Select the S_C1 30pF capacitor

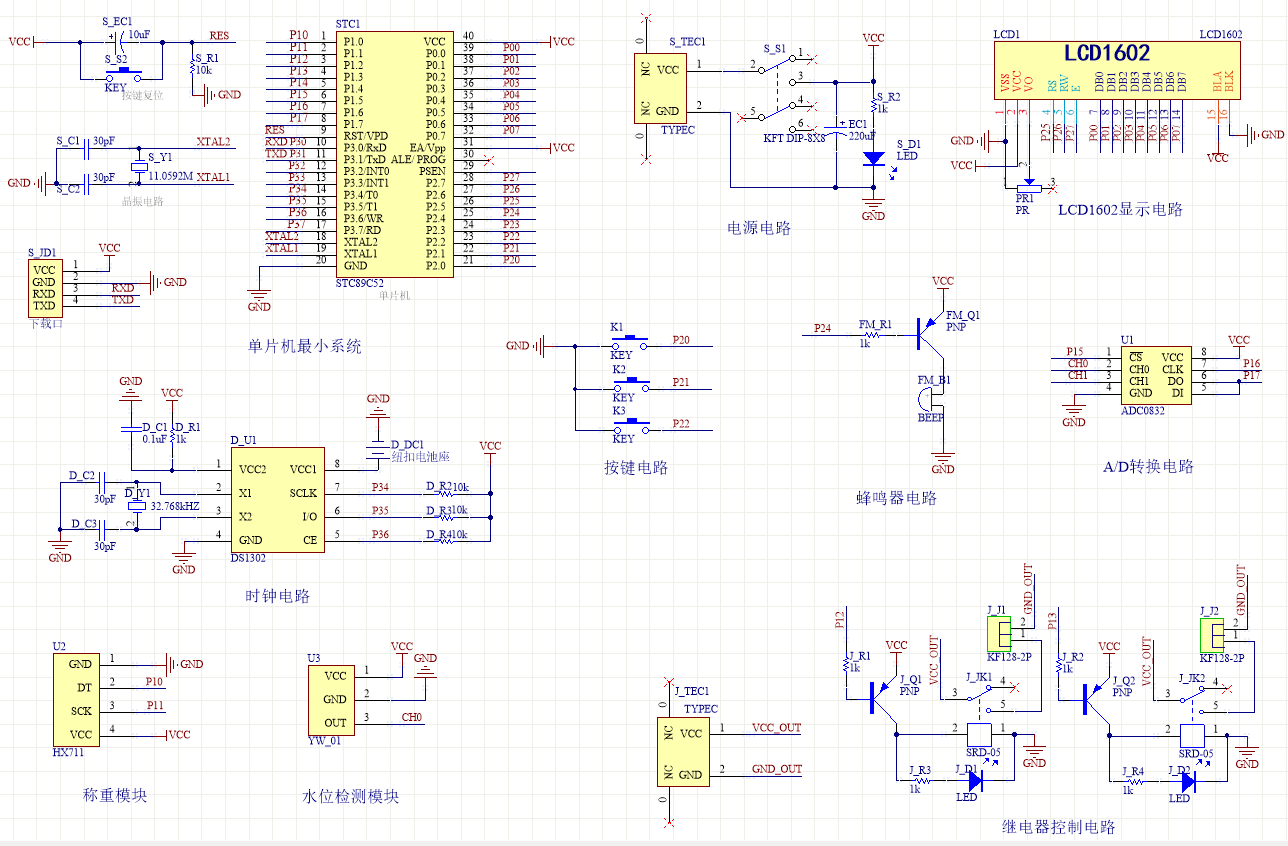86,147
